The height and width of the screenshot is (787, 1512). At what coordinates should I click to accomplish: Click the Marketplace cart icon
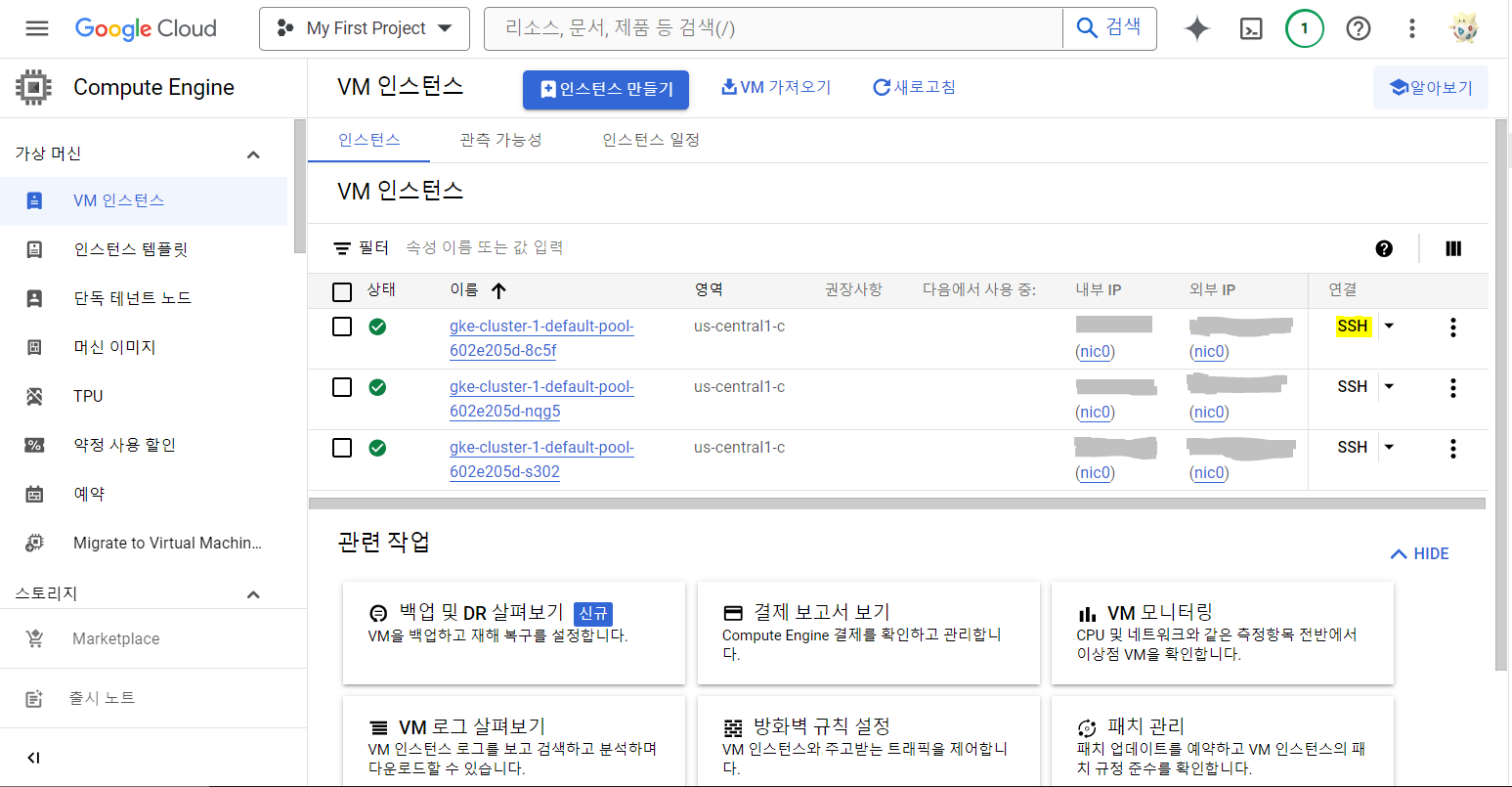point(34,638)
